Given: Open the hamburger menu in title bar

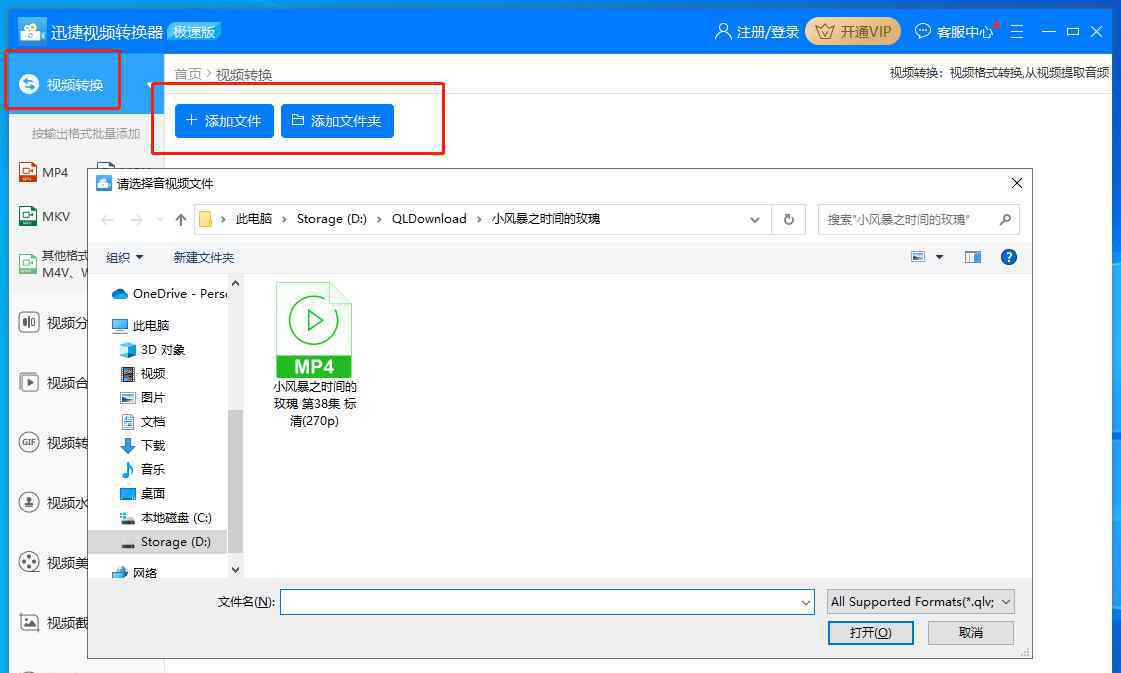Looking at the screenshot, I should coord(1016,32).
